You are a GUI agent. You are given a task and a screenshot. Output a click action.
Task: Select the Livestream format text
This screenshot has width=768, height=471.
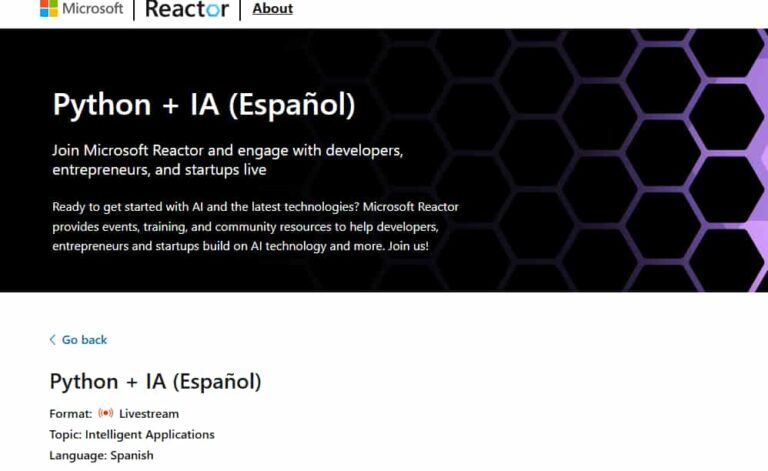(148, 413)
